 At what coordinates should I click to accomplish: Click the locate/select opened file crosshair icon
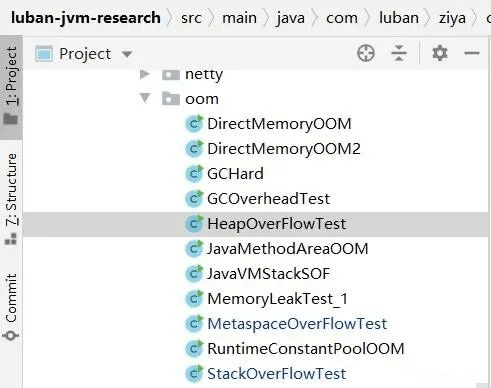pos(366,53)
